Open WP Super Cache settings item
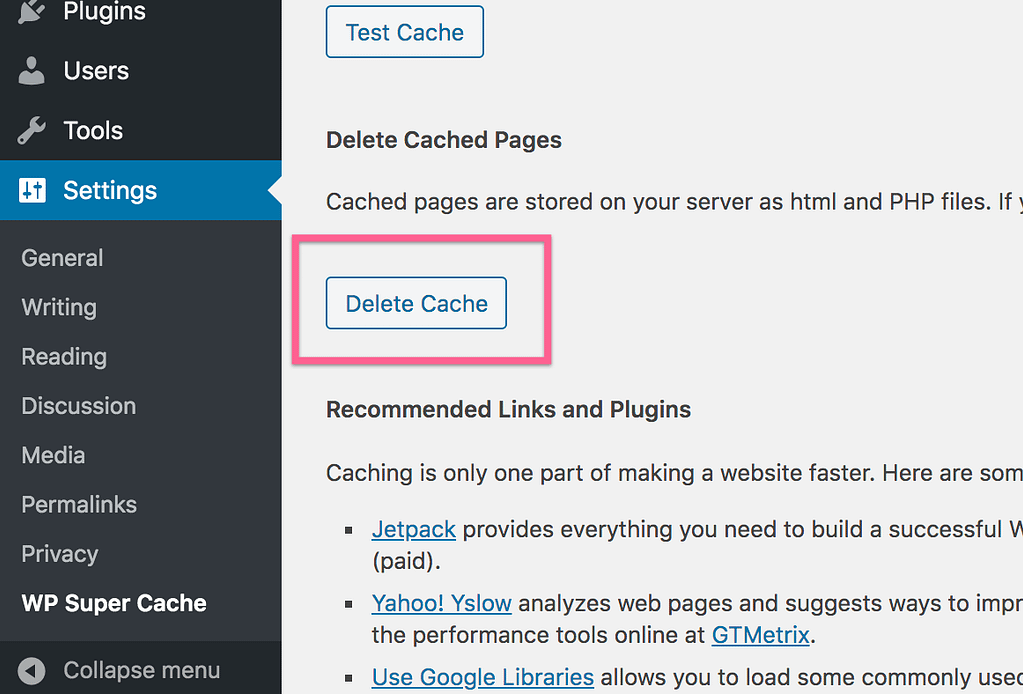1023x694 pixels. [114, 603]
